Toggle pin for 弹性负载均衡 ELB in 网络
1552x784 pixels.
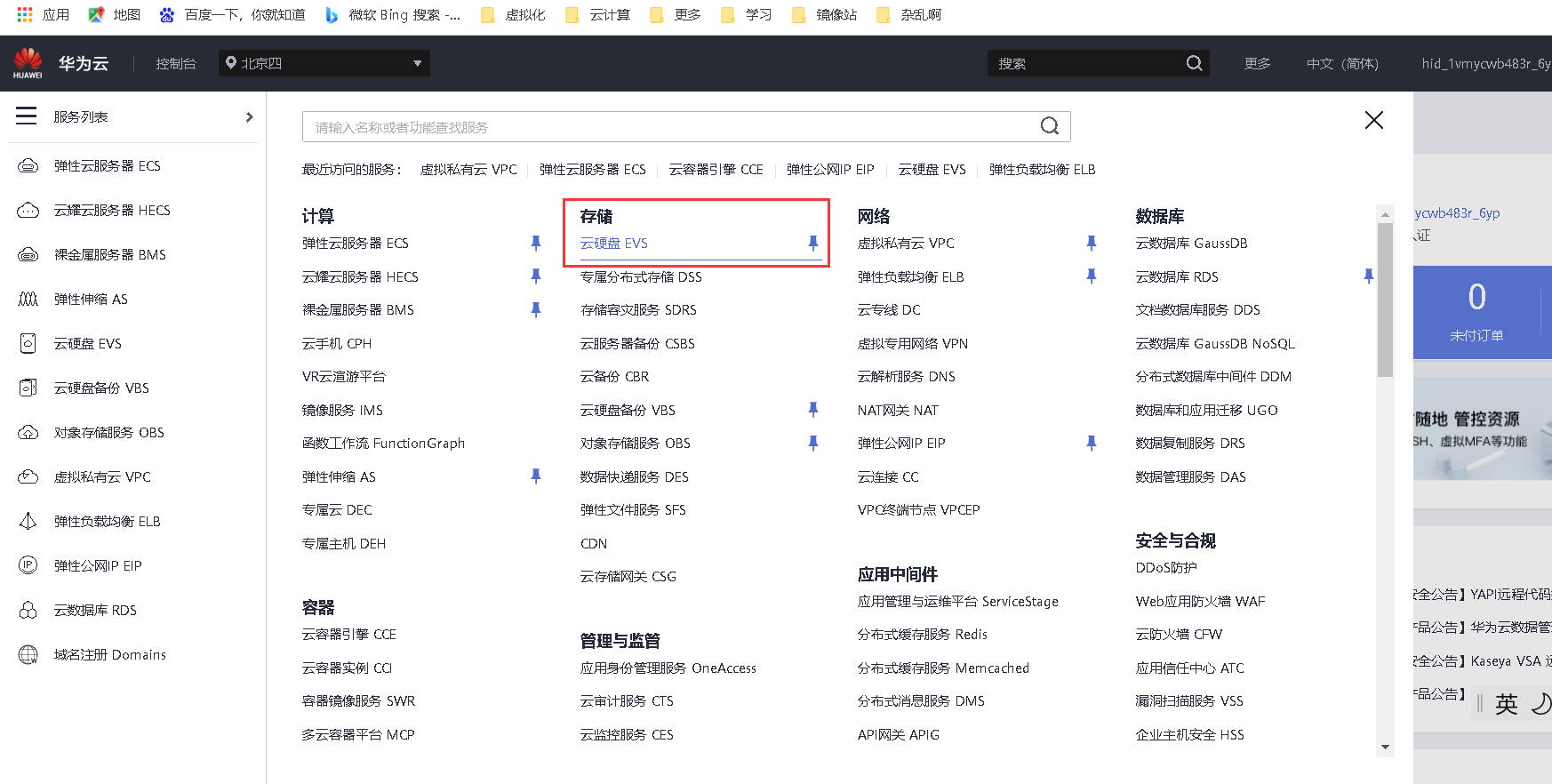[1092, 276]
